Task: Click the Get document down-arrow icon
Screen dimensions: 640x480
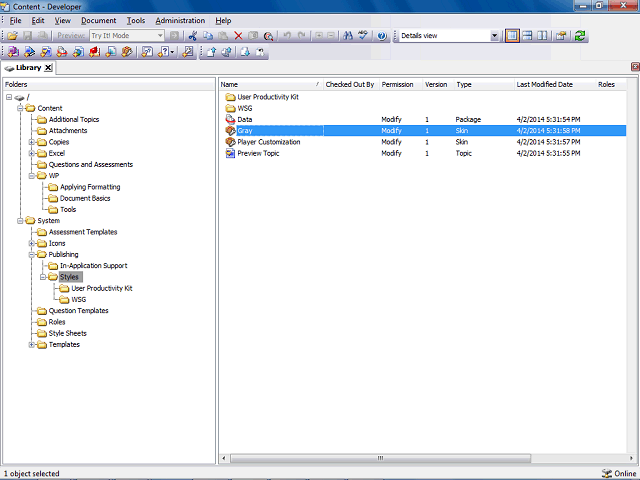Action: pos(245,52)
